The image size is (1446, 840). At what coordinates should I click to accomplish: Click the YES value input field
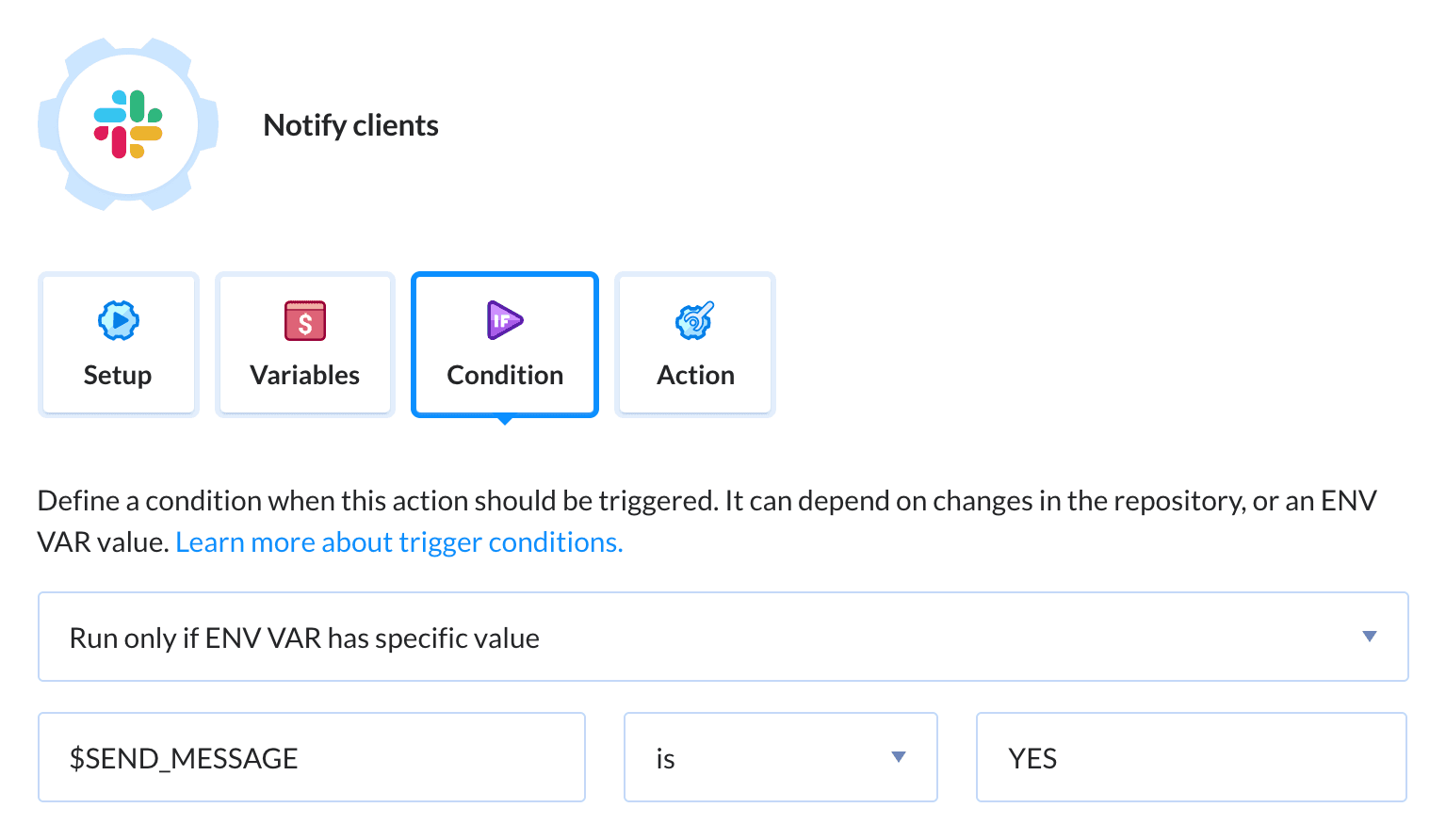click(x=1191, y=758)
